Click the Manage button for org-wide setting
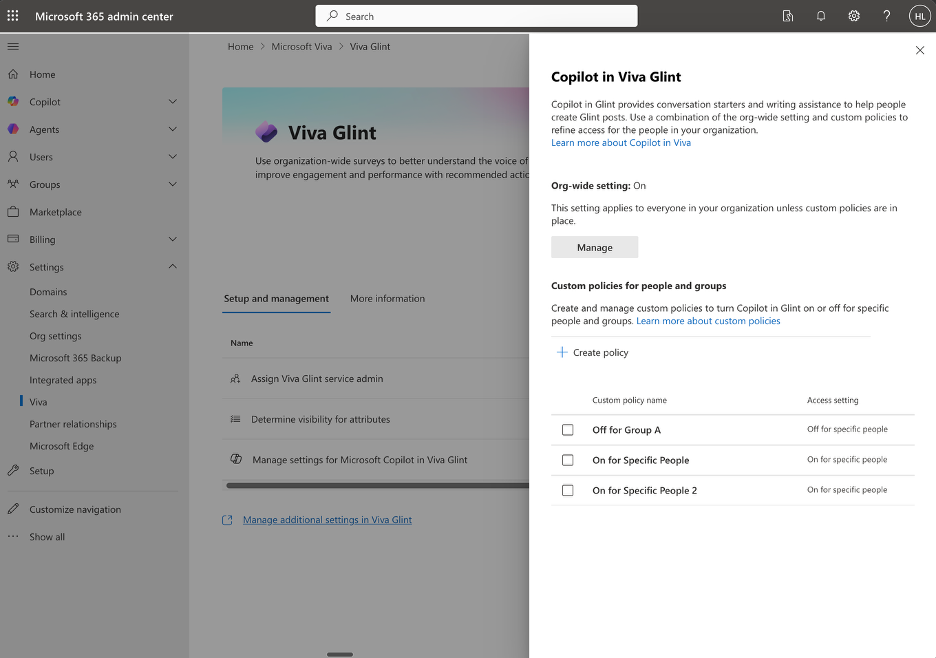The height and width of the screenshot is (658, 936). pos(594,246)
